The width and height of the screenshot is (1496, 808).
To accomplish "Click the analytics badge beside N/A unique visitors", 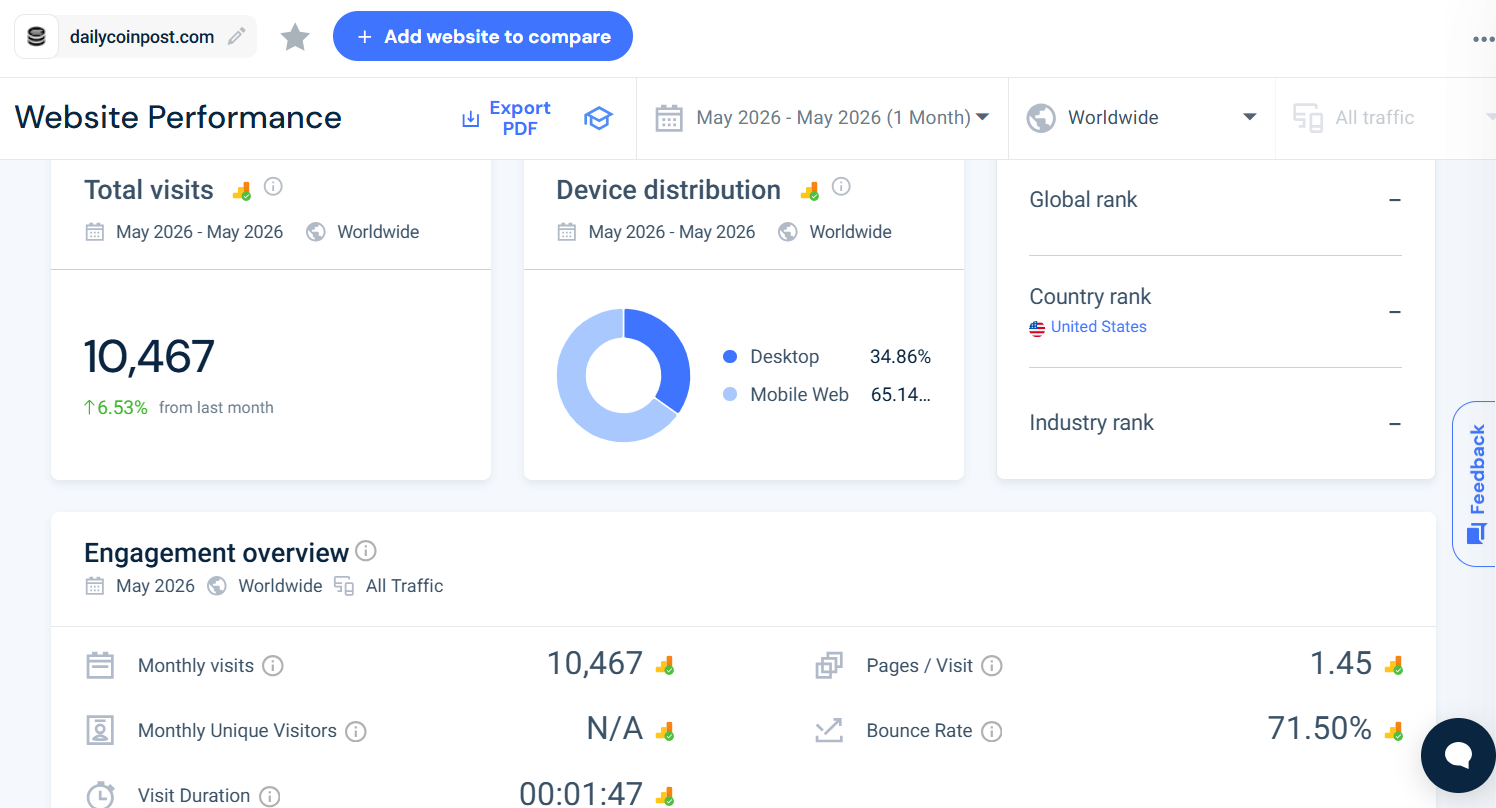I will click(665, 731).
